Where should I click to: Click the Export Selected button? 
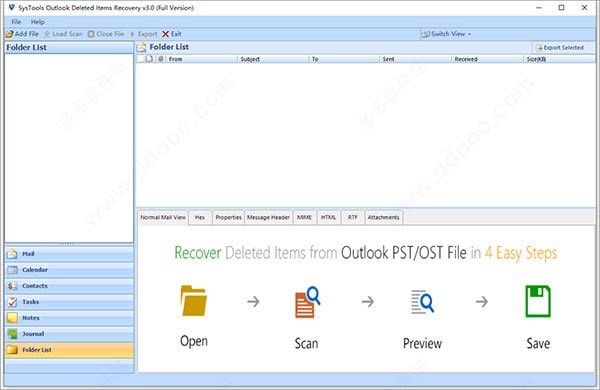pyautogui.click(x=560, y=47)
